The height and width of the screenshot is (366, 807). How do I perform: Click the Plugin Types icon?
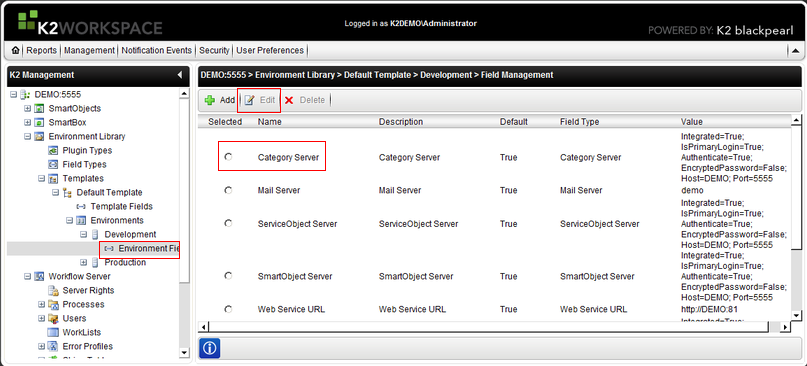click(52, 150)
